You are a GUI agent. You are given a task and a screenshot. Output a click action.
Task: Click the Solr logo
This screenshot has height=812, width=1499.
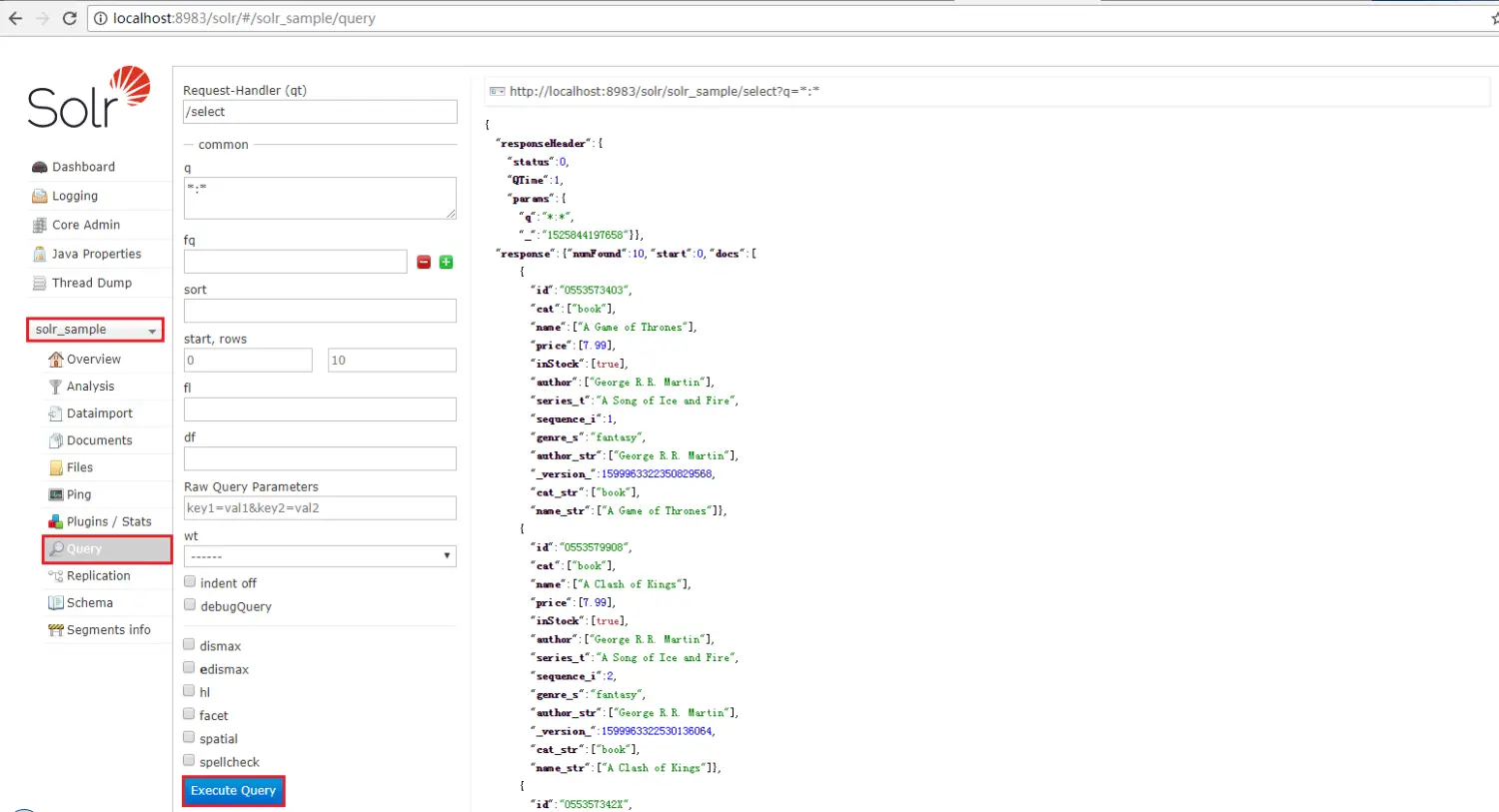coord(89,97)
